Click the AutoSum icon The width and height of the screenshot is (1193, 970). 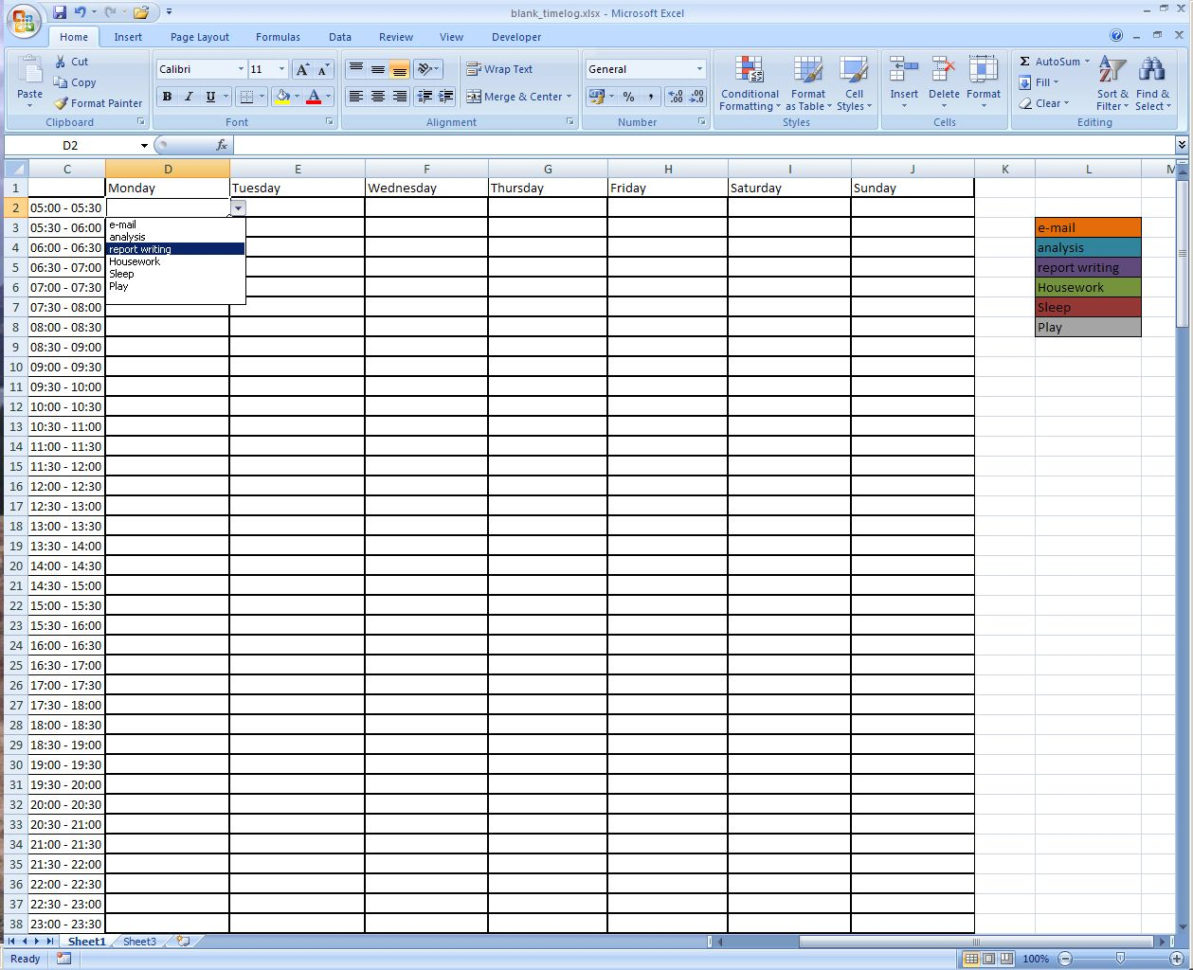[x=1046, y=61]
